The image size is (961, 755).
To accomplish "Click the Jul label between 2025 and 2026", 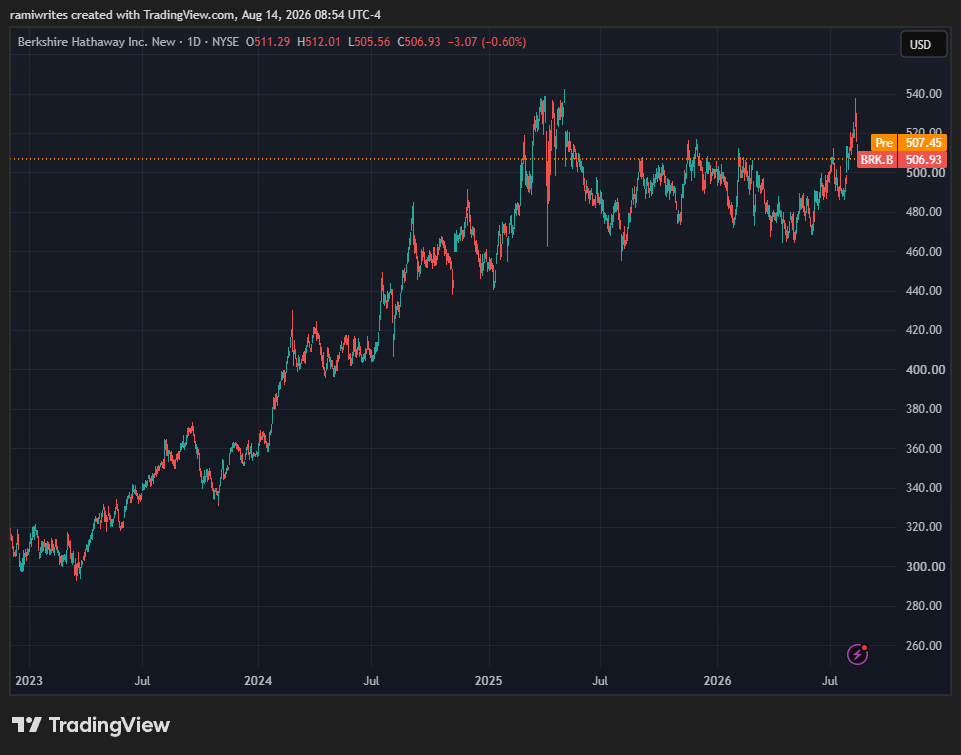I will (x=600, y=681).
